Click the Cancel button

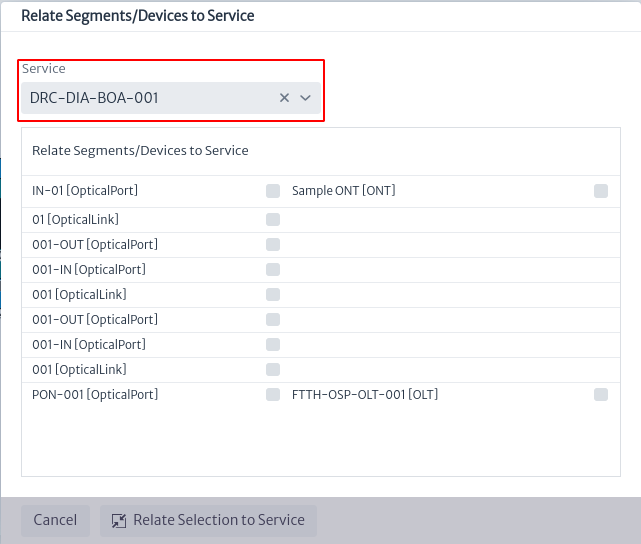55,520
